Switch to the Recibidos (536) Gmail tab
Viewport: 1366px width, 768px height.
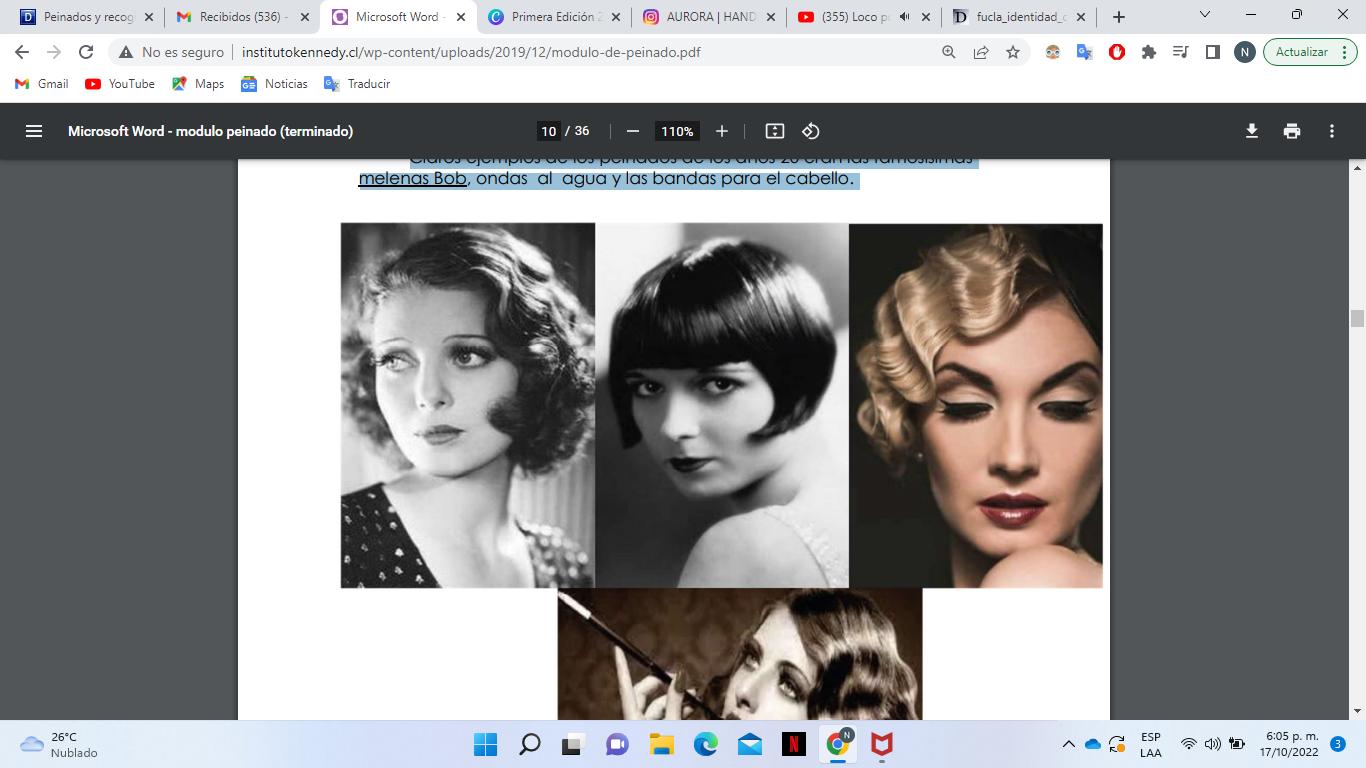tap(243, 17)
